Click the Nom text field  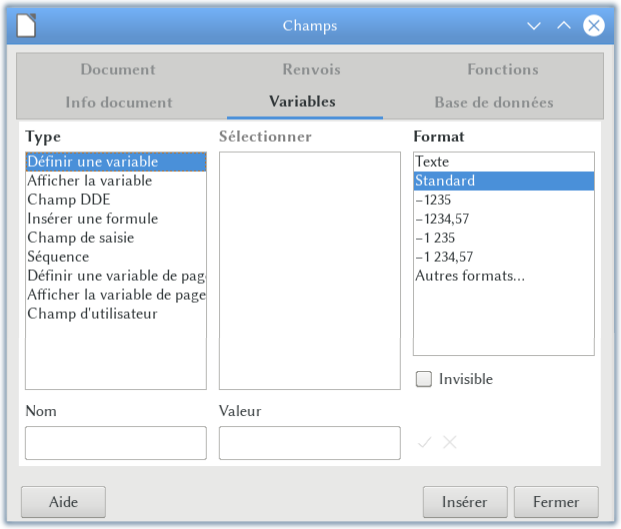[x=115, y=443]
